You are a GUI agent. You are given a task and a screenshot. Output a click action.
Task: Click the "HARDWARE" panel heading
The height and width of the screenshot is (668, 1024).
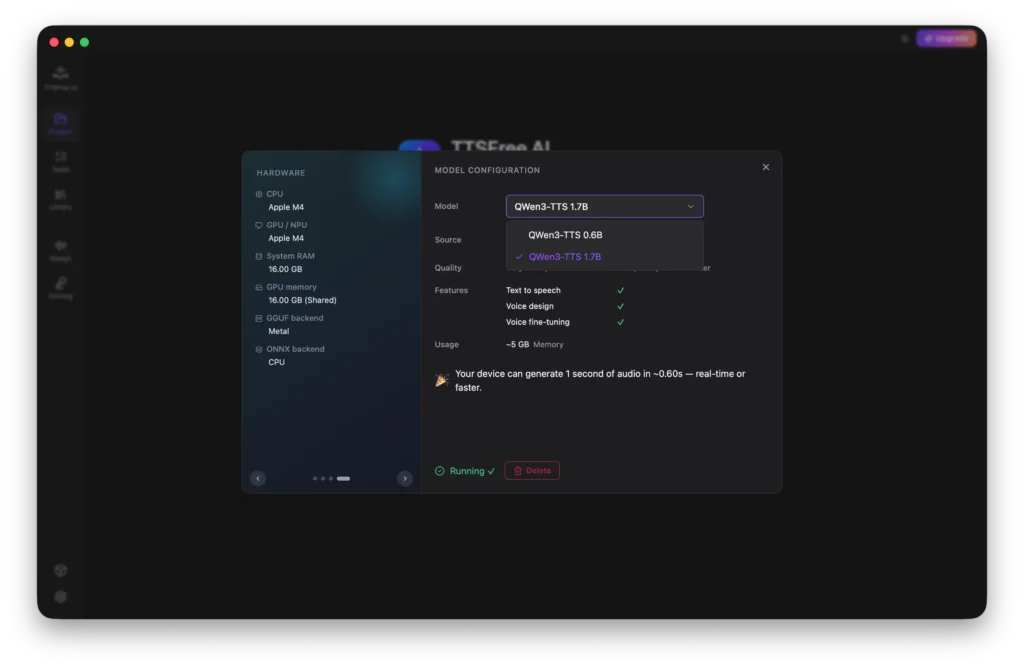281,173
